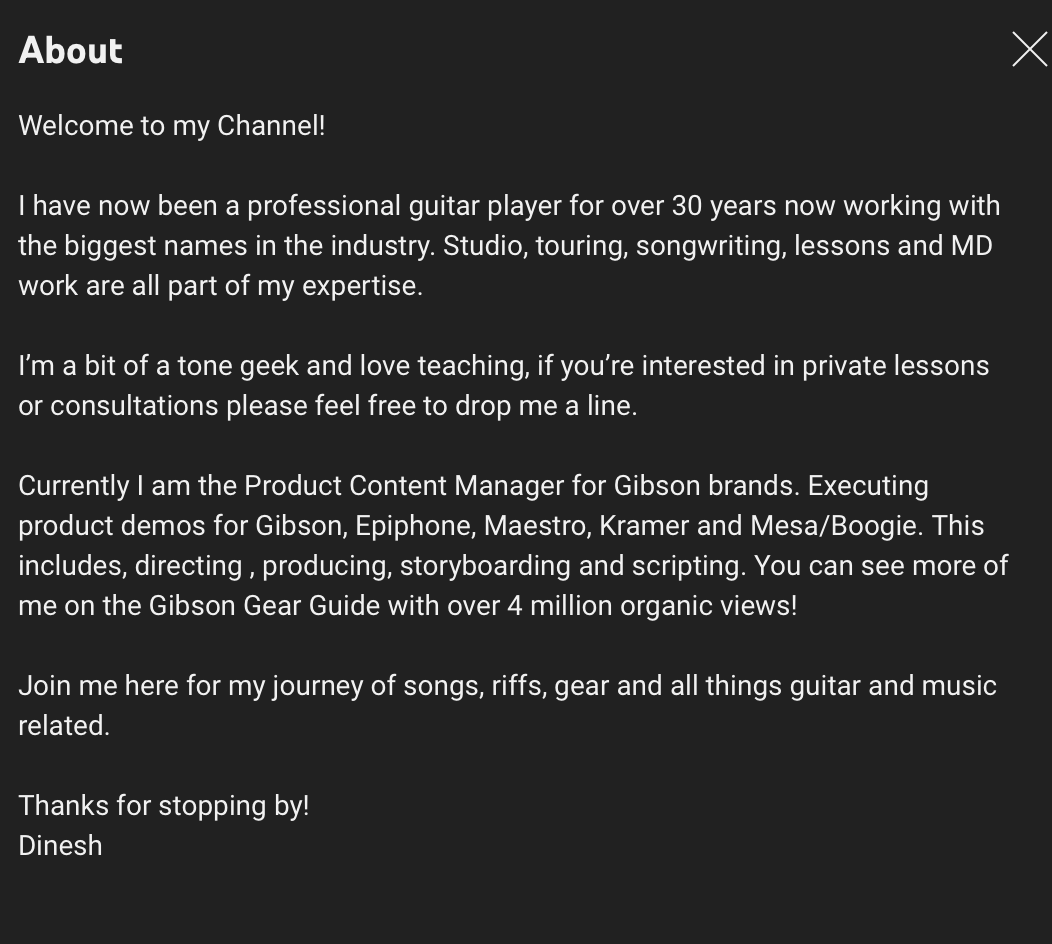
Task: Click the 'work are all part of my expertise' line
Action: tap(220, 286)
